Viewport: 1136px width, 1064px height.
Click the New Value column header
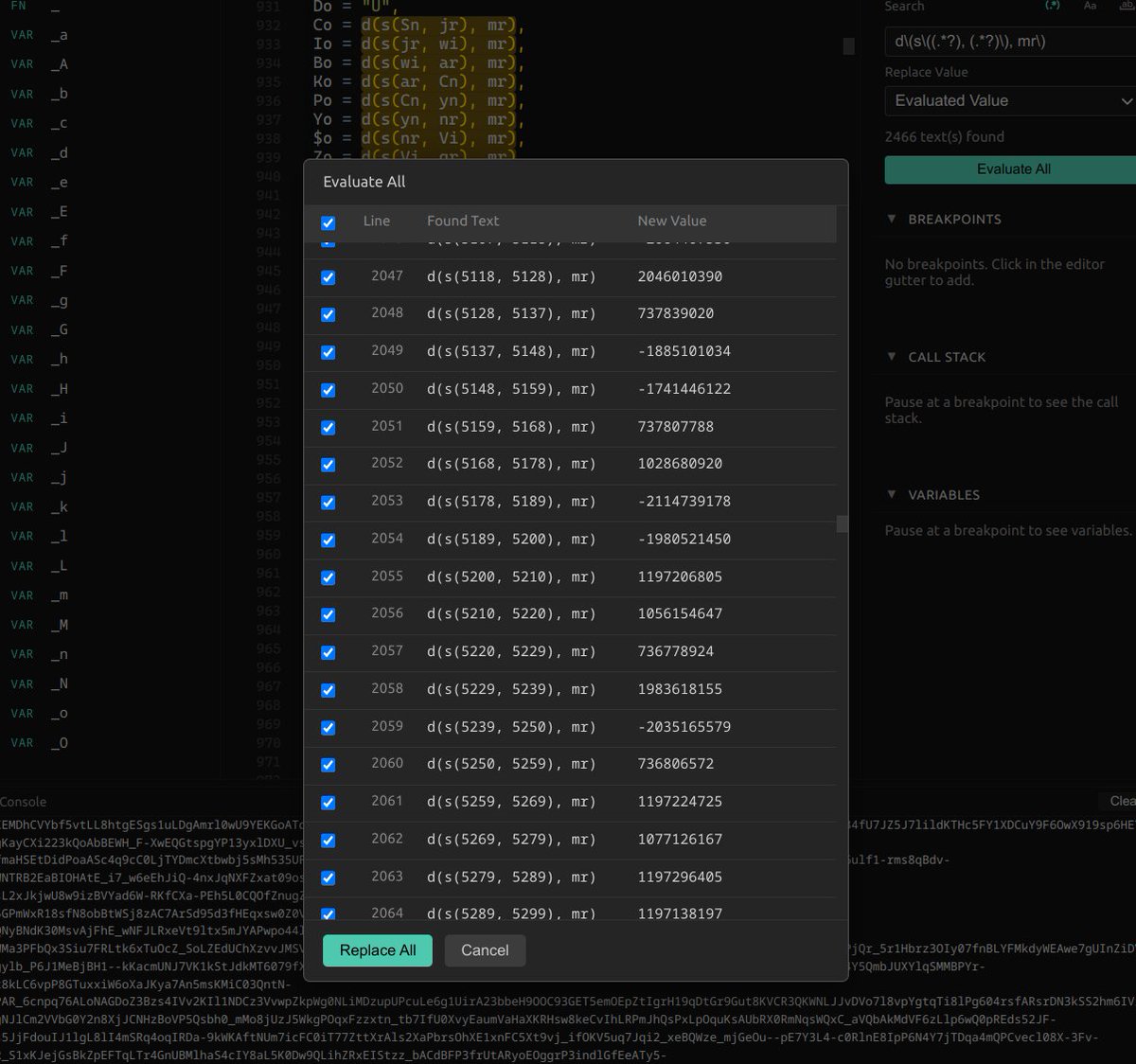point(672,221)
